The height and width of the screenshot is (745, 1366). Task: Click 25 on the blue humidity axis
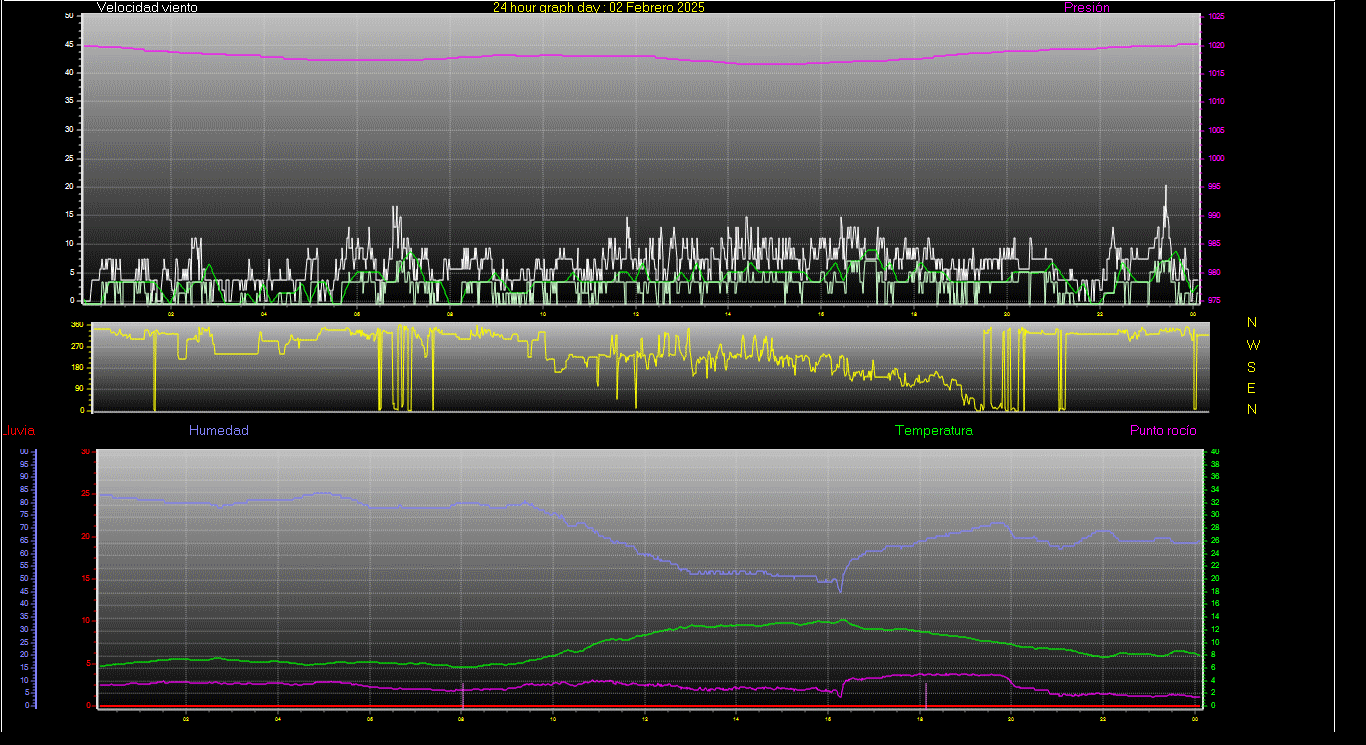pos(24,641)
